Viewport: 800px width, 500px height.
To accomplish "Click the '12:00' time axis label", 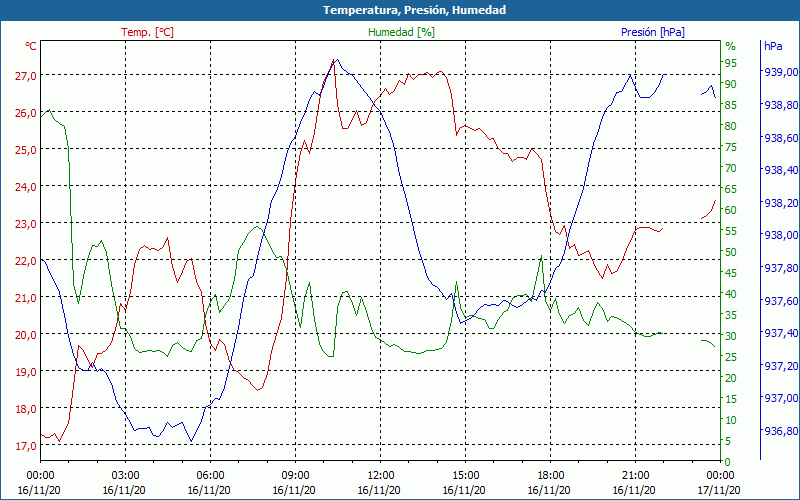I will tap(380, 474).
